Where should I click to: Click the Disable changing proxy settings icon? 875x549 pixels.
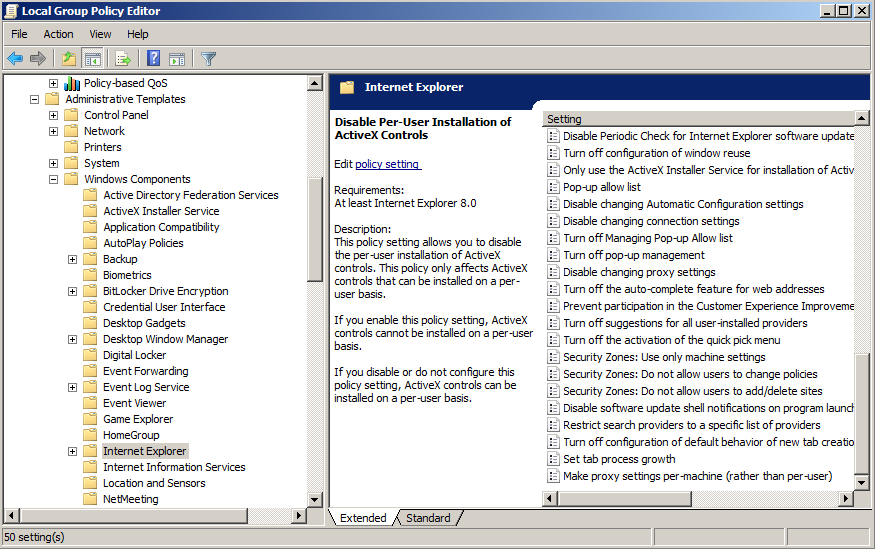click(x=553, y=272)
